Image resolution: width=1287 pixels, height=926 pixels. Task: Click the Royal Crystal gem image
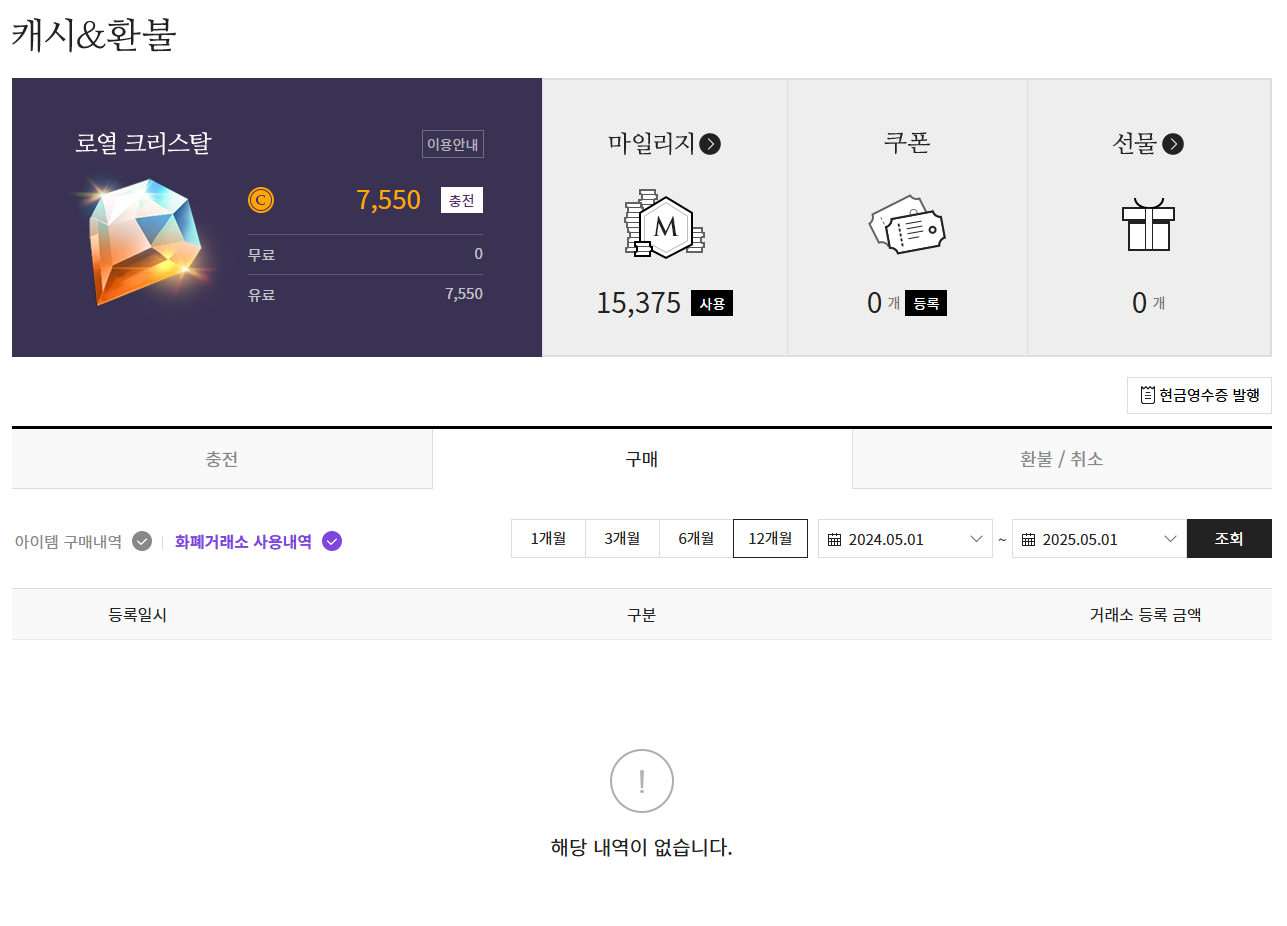click(x=145, y=243)
